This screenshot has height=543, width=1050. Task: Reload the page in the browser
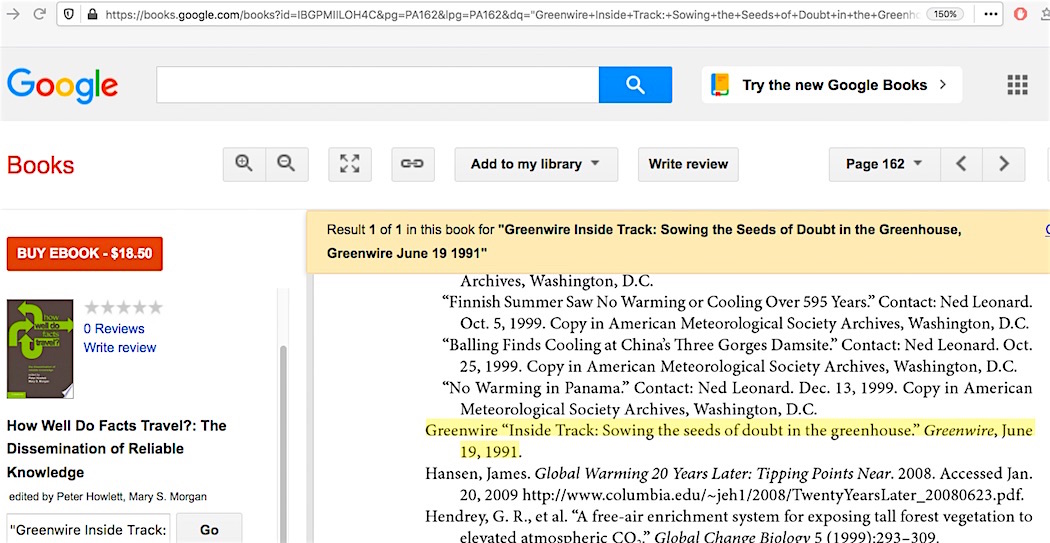point(40,14)
